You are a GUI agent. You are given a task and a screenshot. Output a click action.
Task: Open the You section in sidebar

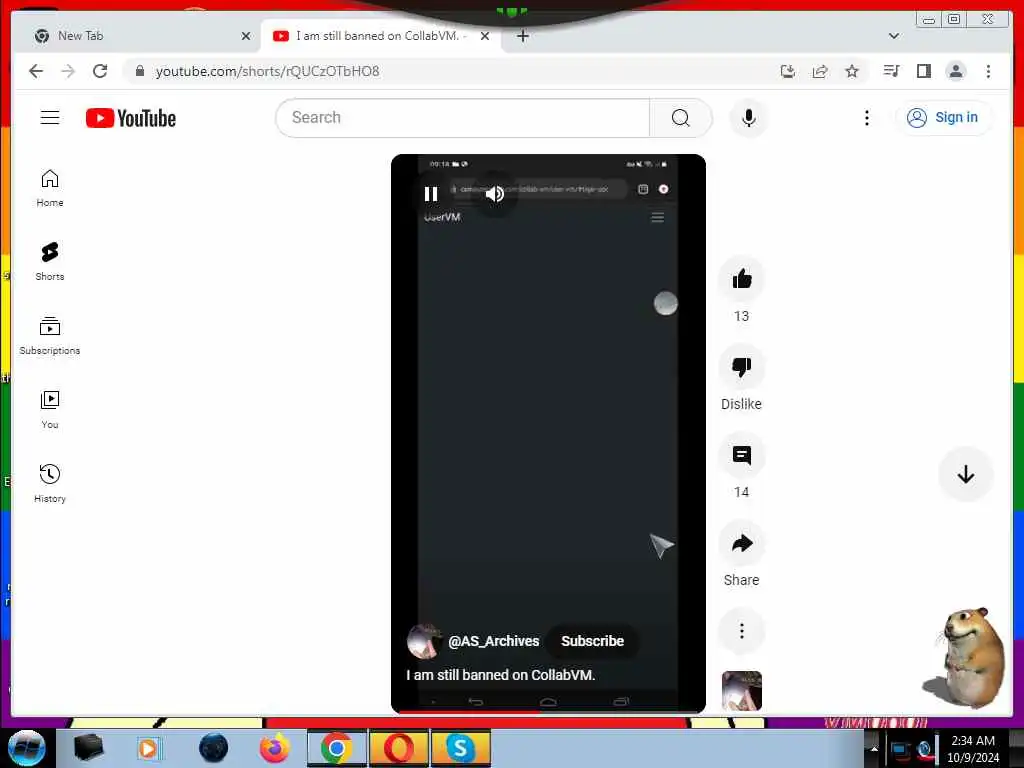pyautogui.click(x=50, y=409)
